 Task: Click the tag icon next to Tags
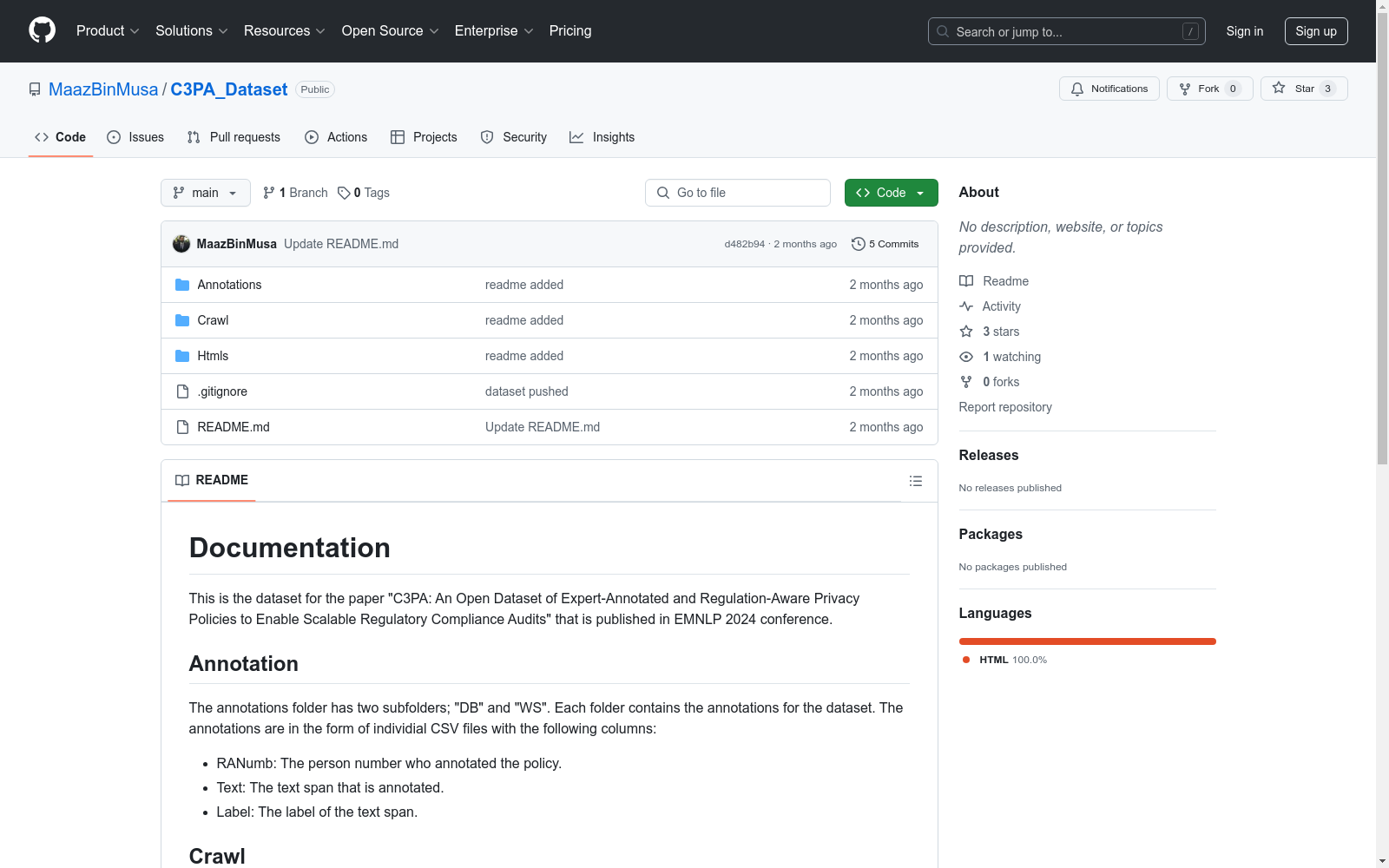tap(344, 193)
